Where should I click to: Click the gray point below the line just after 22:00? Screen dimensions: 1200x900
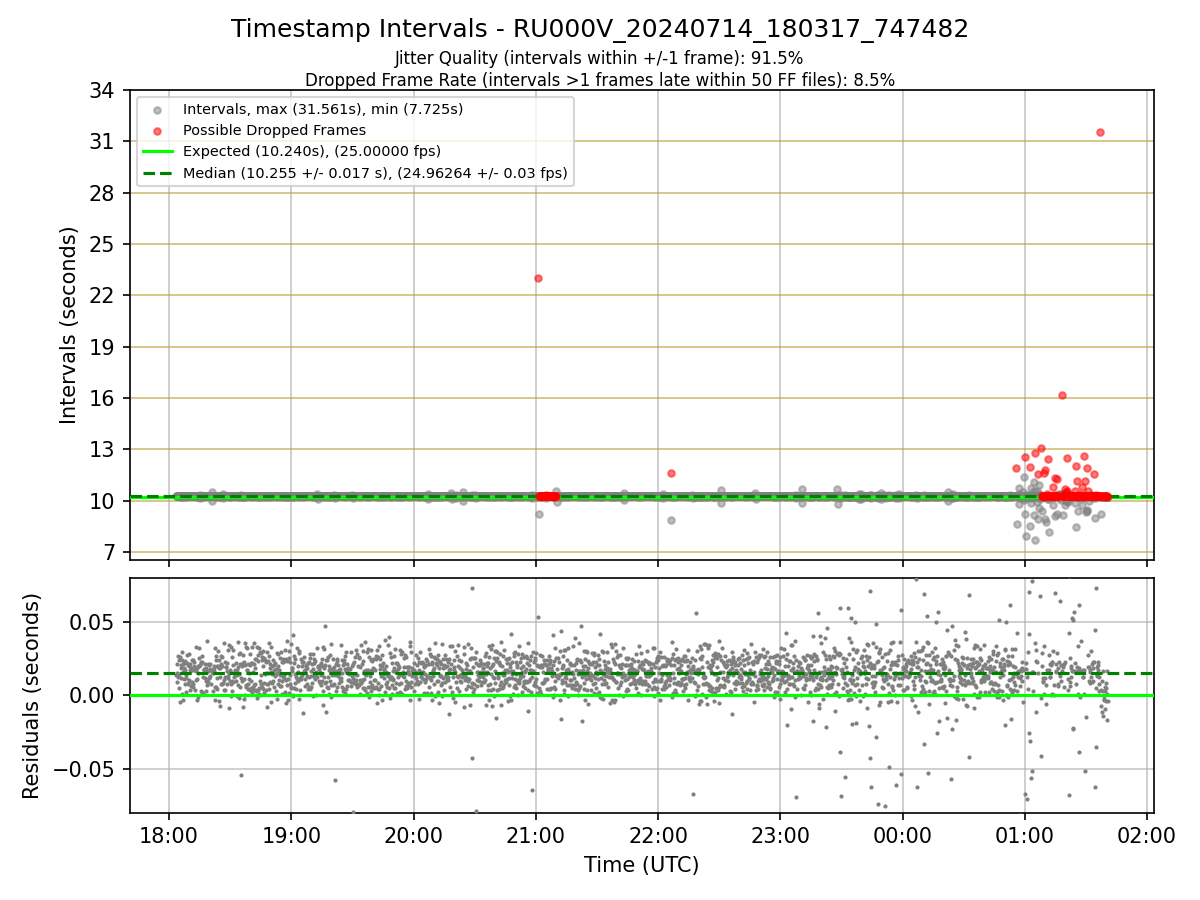coord(671,520)
